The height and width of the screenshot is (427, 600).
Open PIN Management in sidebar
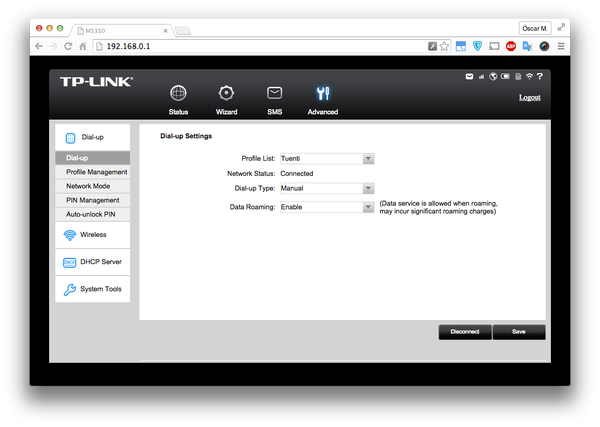point(93,200)
